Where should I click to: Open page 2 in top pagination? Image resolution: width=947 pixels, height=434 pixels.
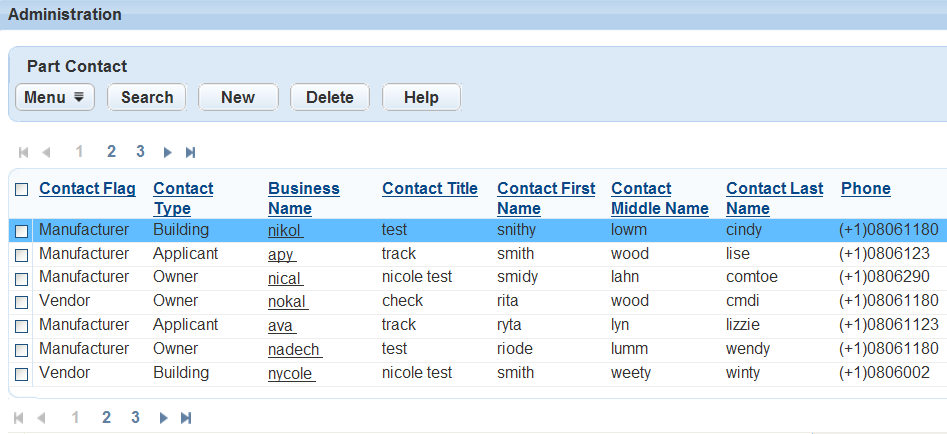(x=112, y=152)
